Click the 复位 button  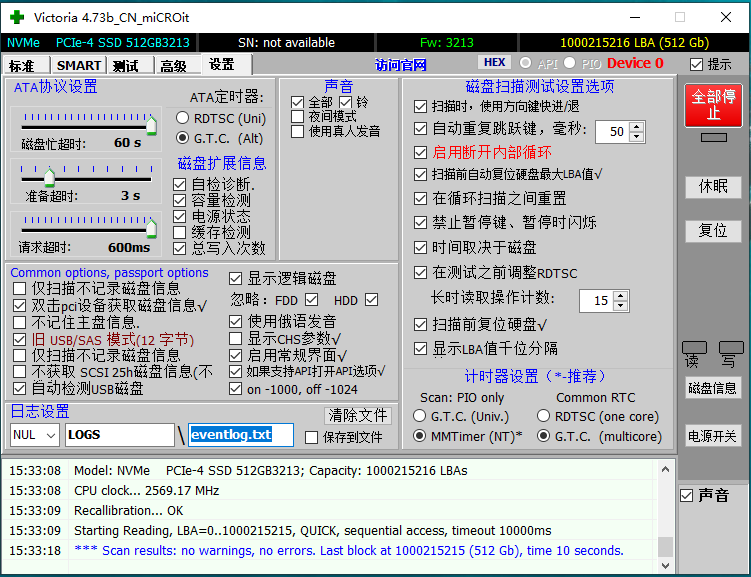[x=713, y=231]
